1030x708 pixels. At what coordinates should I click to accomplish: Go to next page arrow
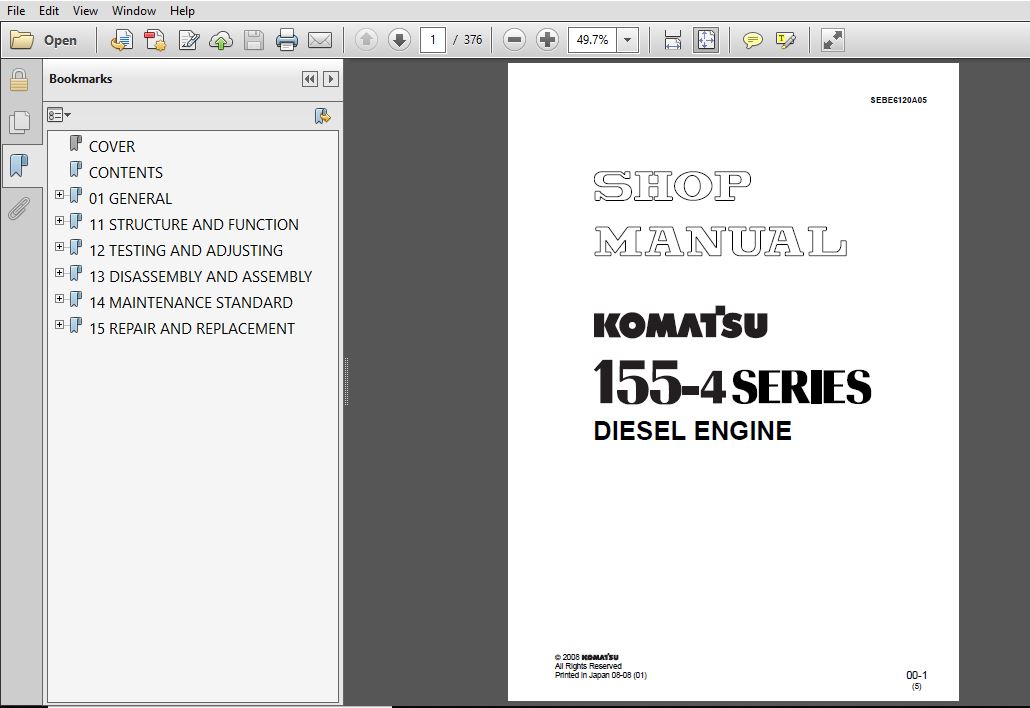point(399,40)
